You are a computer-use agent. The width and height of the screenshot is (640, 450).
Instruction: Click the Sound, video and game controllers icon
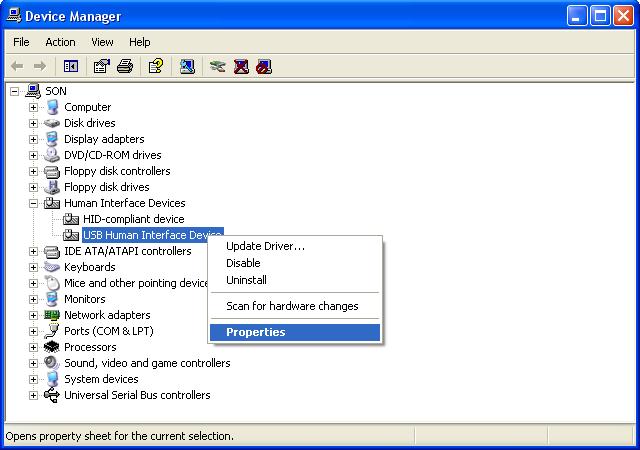pos(52,363)
